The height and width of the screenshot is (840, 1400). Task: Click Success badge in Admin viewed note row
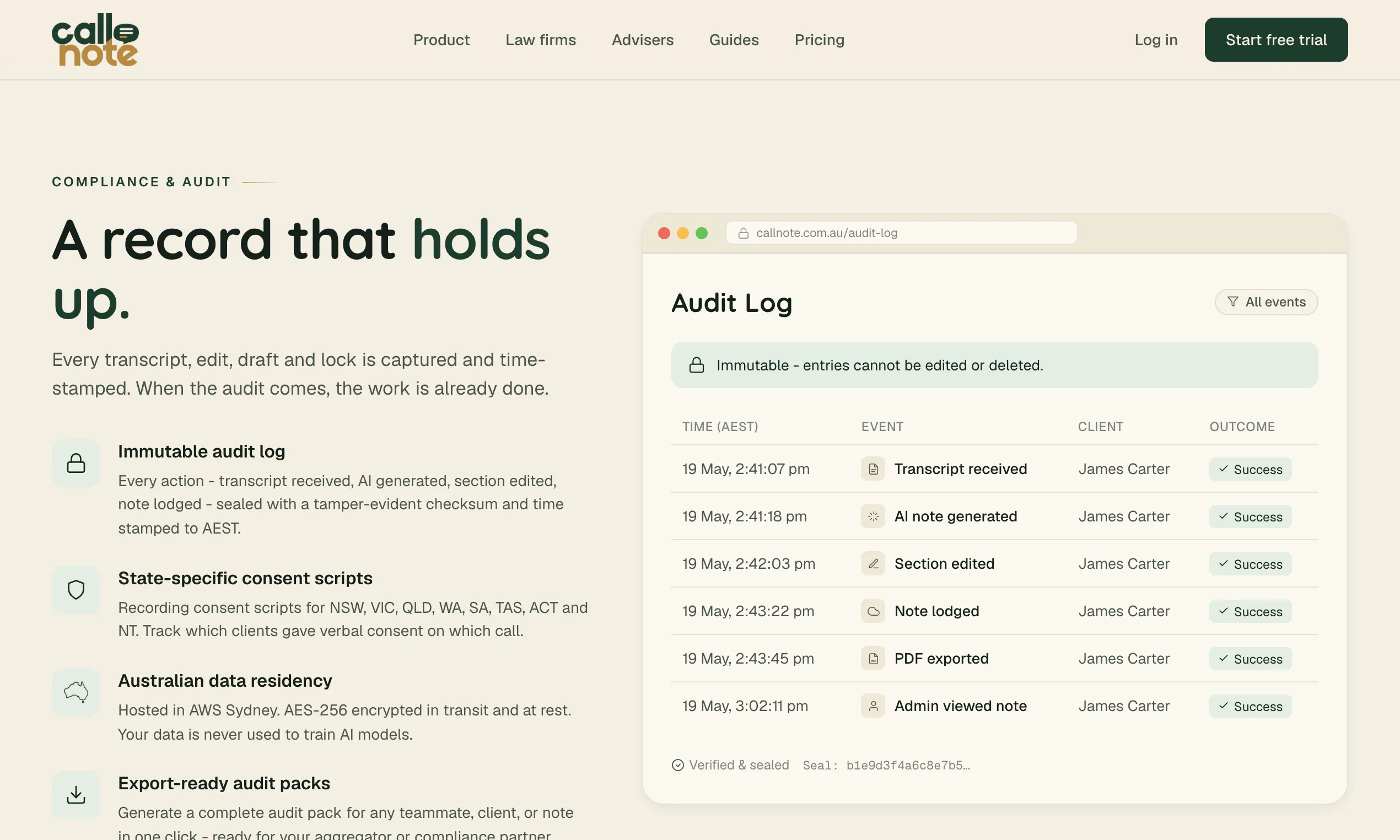(1250, 707)
